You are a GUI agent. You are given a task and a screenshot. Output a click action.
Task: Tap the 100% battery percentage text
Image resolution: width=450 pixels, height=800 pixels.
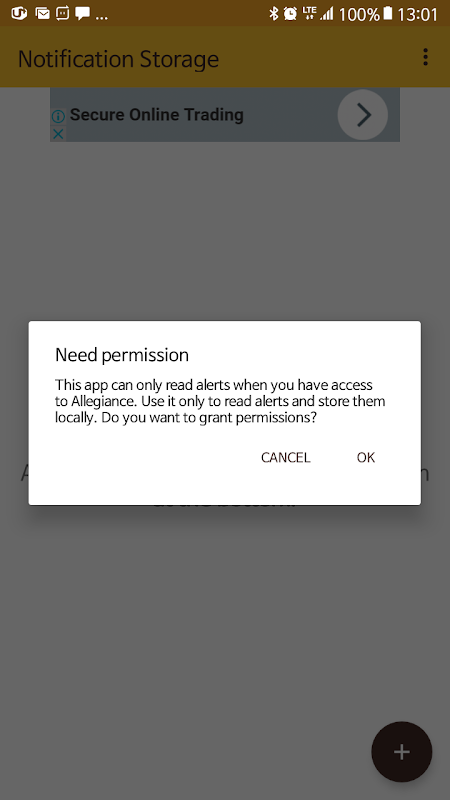tap(359, 14)
